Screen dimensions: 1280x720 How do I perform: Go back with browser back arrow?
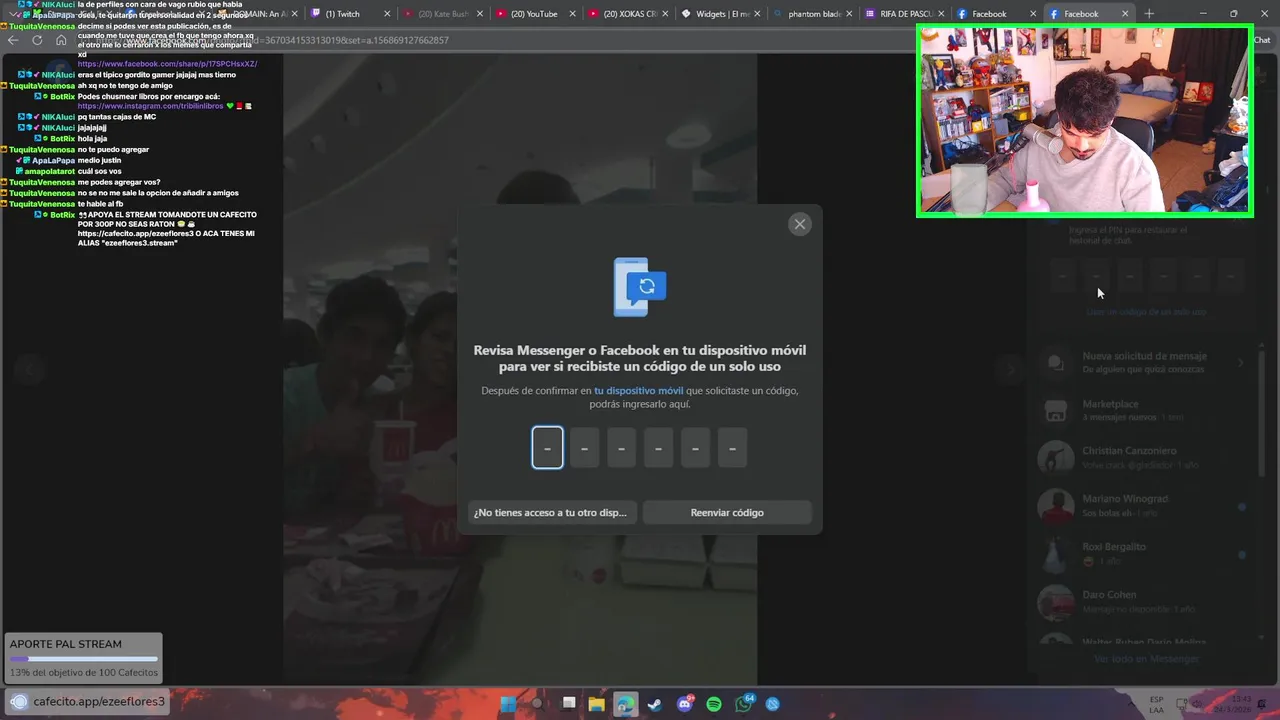13,40
